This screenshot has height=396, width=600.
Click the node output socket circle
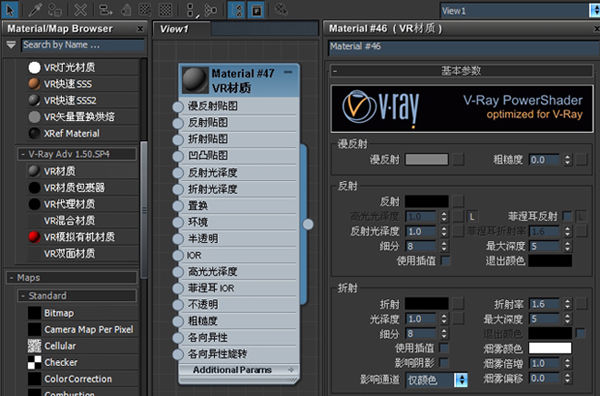pos(308,224)
